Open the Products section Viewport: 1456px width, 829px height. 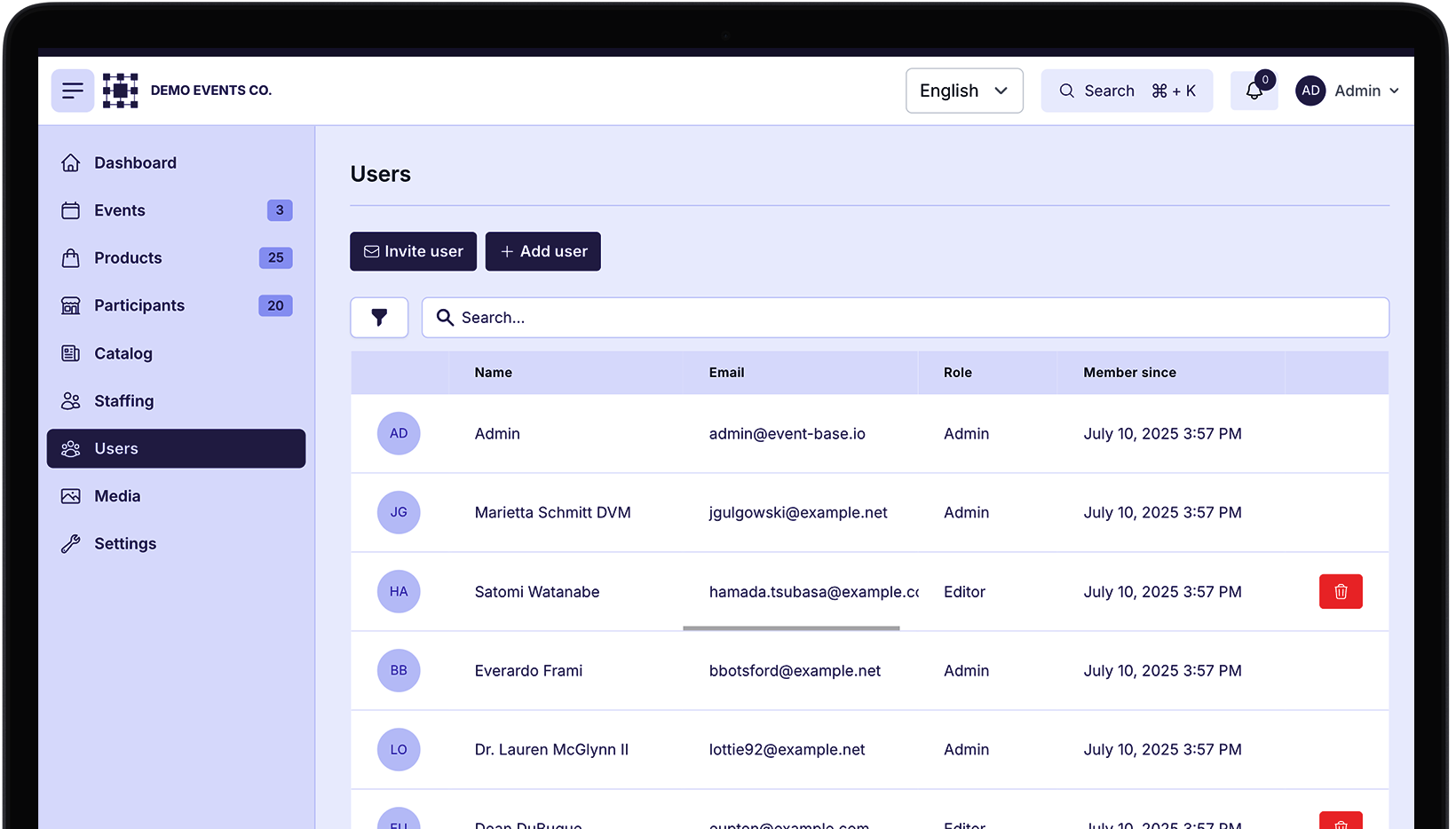[176, 258]
